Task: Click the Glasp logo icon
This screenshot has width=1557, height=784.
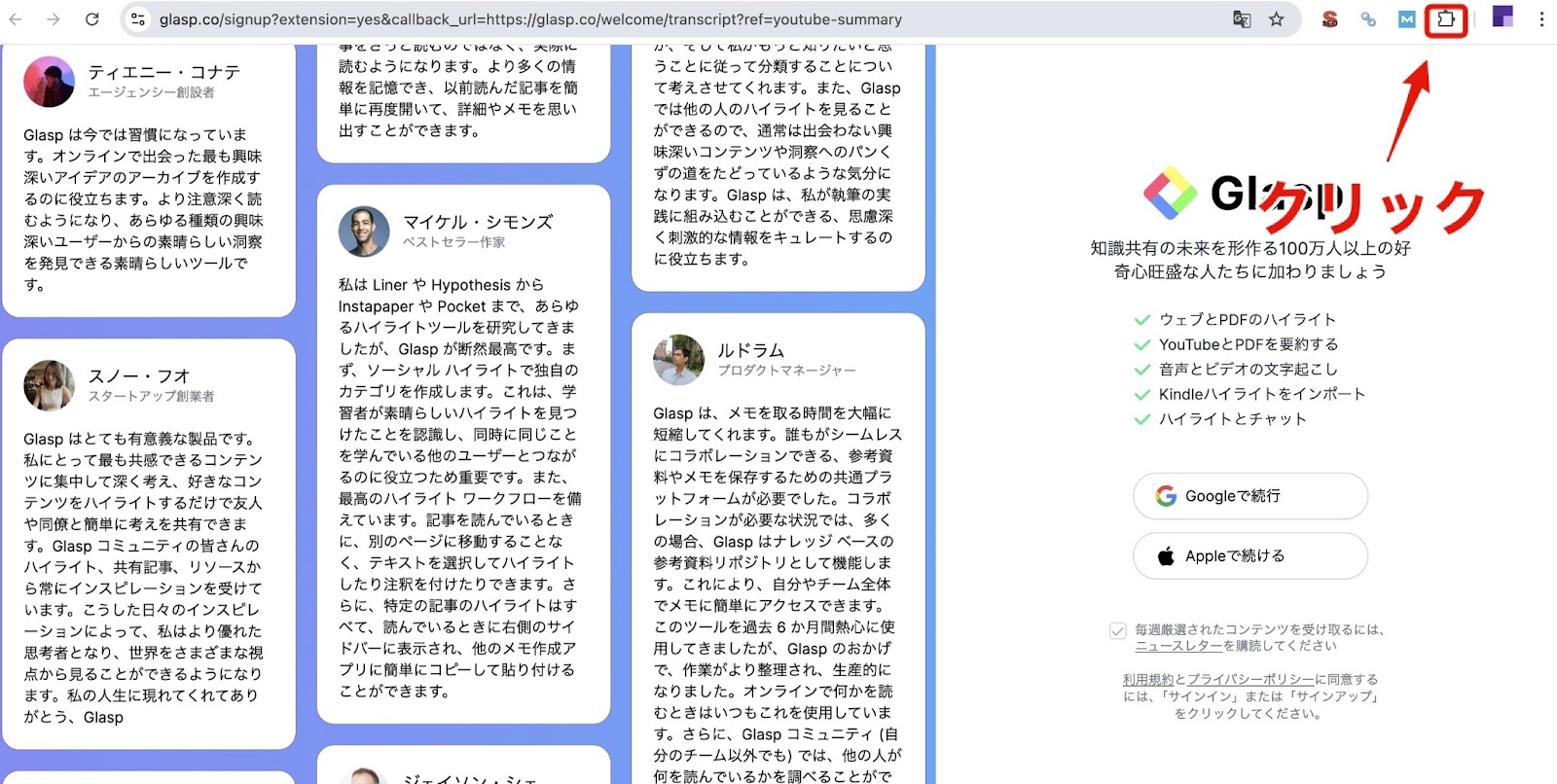Action: pos(1170,193)
